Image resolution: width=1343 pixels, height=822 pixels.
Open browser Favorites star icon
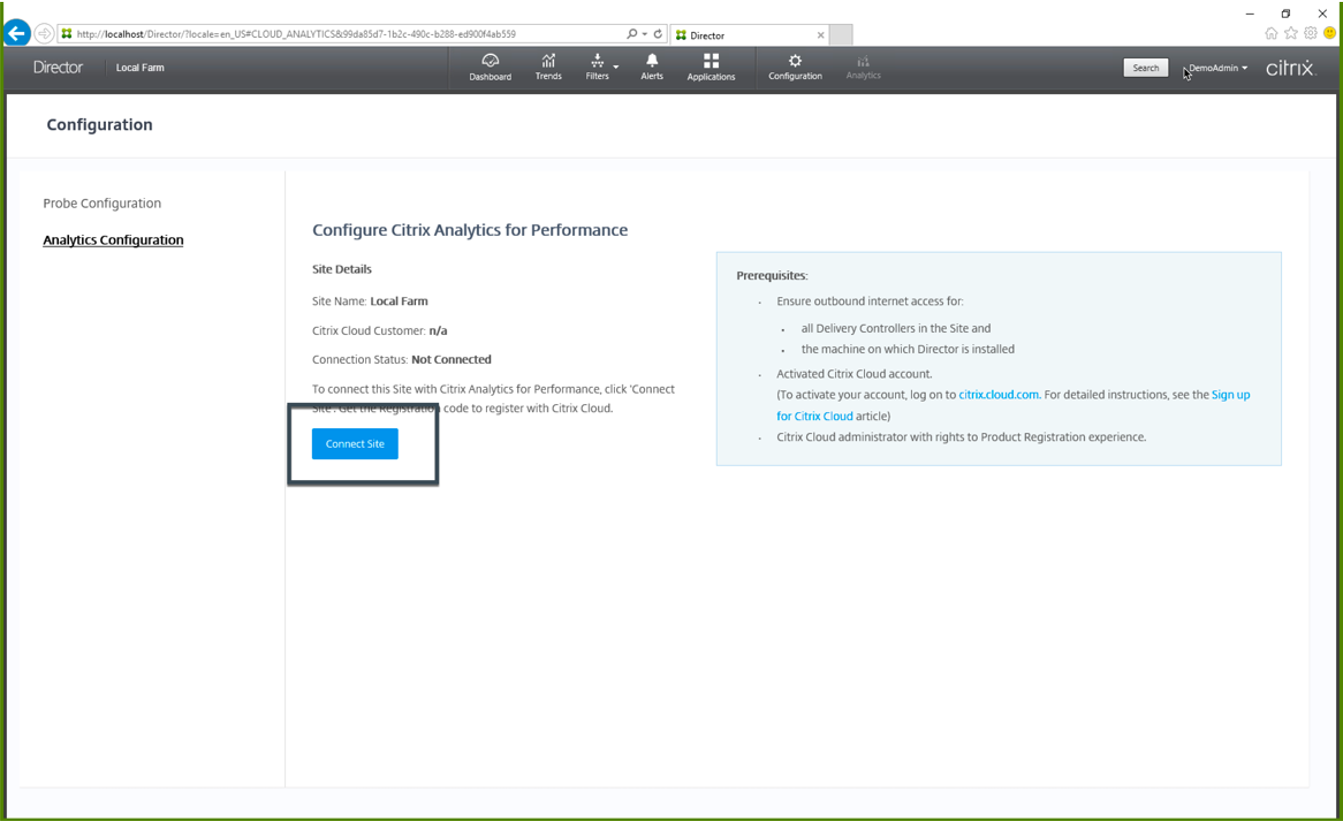pos(1291,33)
